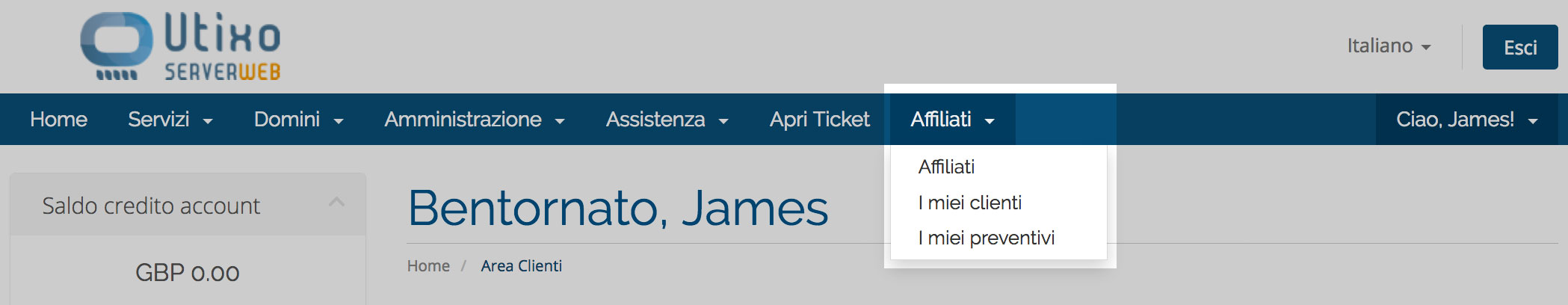Click Apri Ticket in navigation
Screen dimensions: 1568x305
click(x=819, y=120)
